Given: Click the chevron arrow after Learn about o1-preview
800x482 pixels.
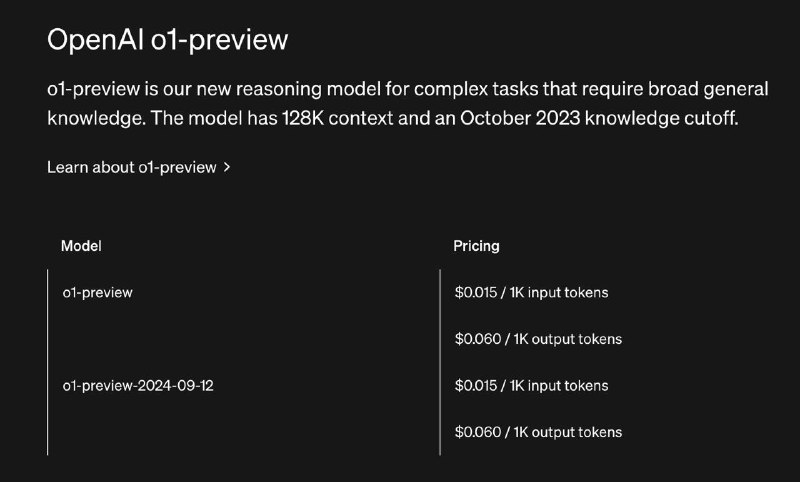Looking at the screenshot, I should pyautogui.click(x=227, y=167).
